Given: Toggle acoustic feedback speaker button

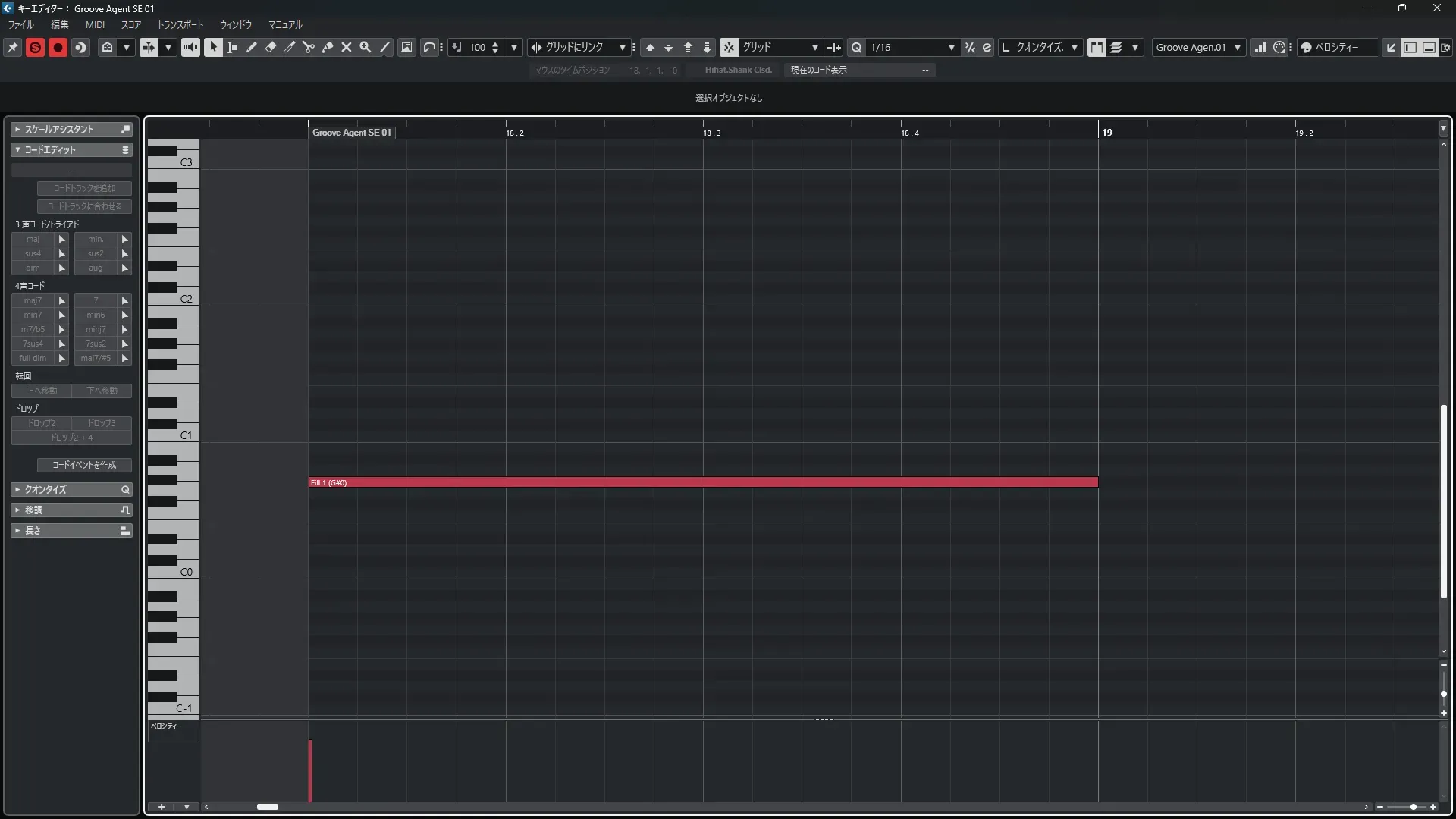Looking at the screenshot, I should [190, 47].
